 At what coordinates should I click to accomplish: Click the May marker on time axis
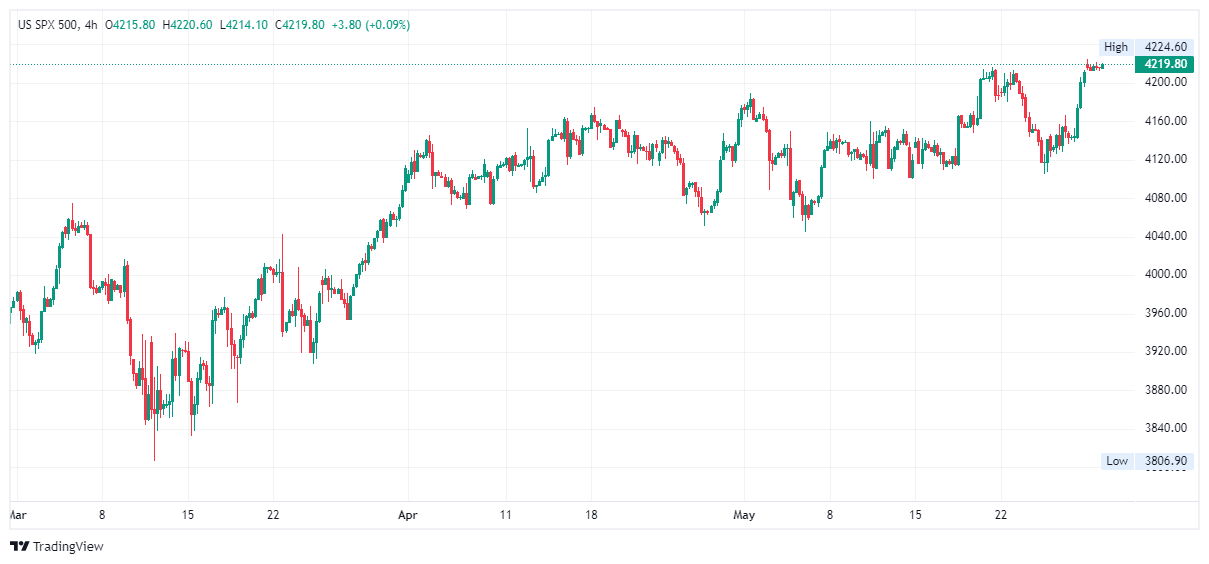(744, 515)
